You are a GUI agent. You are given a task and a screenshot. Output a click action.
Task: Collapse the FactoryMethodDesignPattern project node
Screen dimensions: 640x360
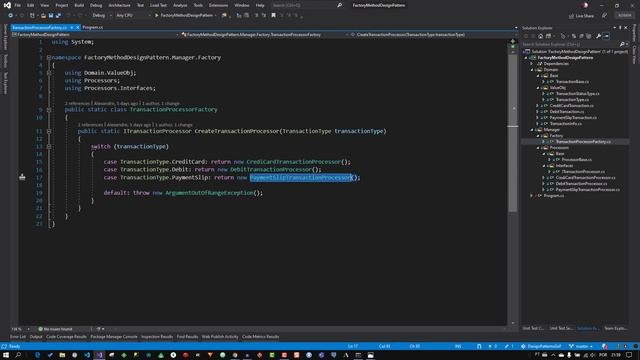(526, 58)
